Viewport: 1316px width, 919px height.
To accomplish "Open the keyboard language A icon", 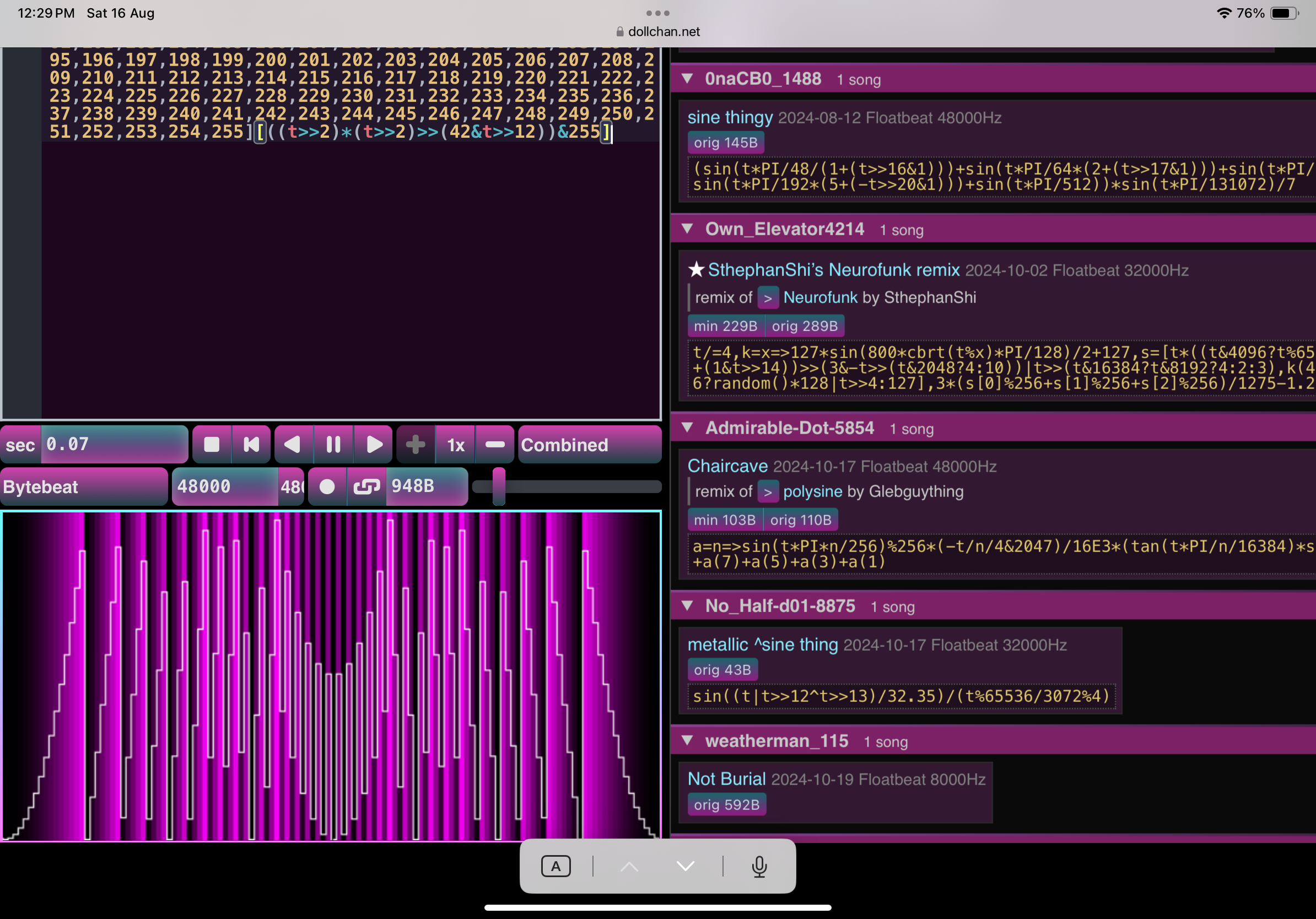I will point(555,866).
